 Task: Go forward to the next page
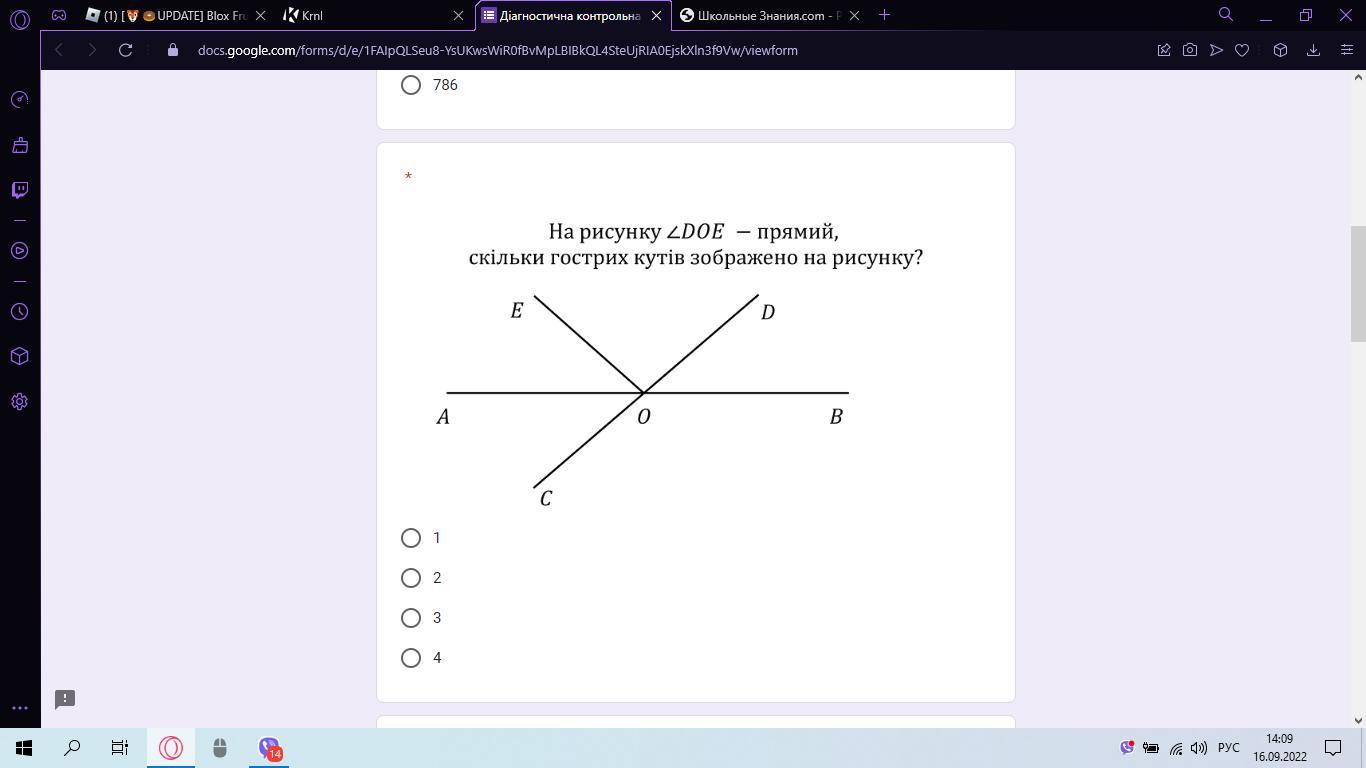click(x=92, y=50)
